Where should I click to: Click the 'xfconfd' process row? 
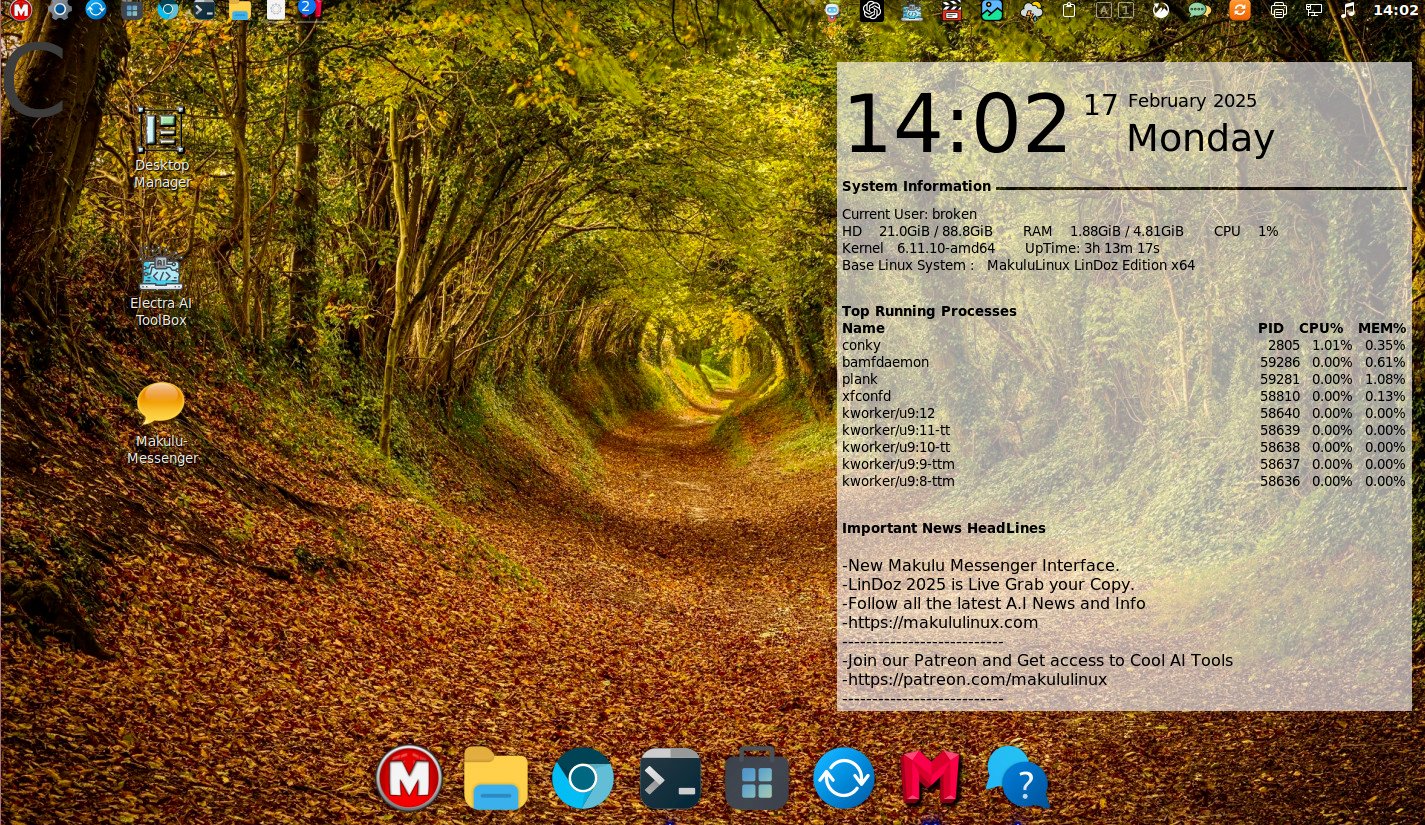(1123, 396)
